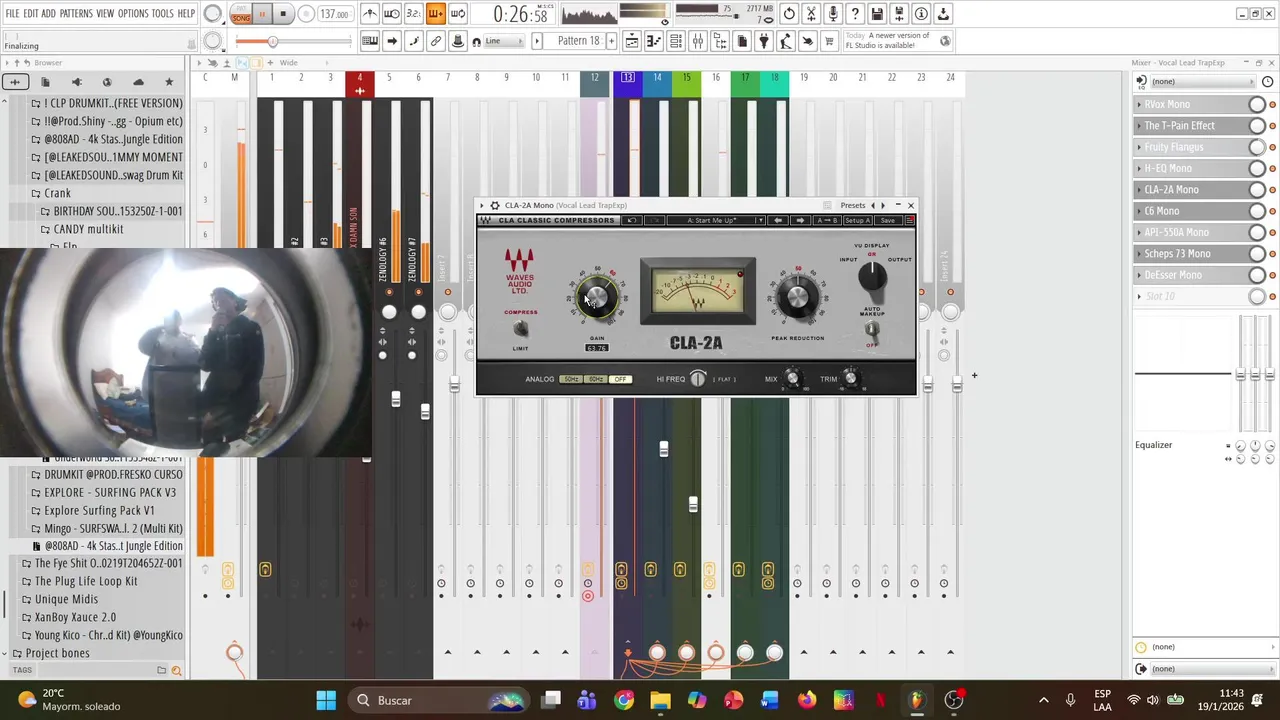The image size is (1280, 720).
Task: Open the Piano roll view icon
Action: [x=654, y=41]
